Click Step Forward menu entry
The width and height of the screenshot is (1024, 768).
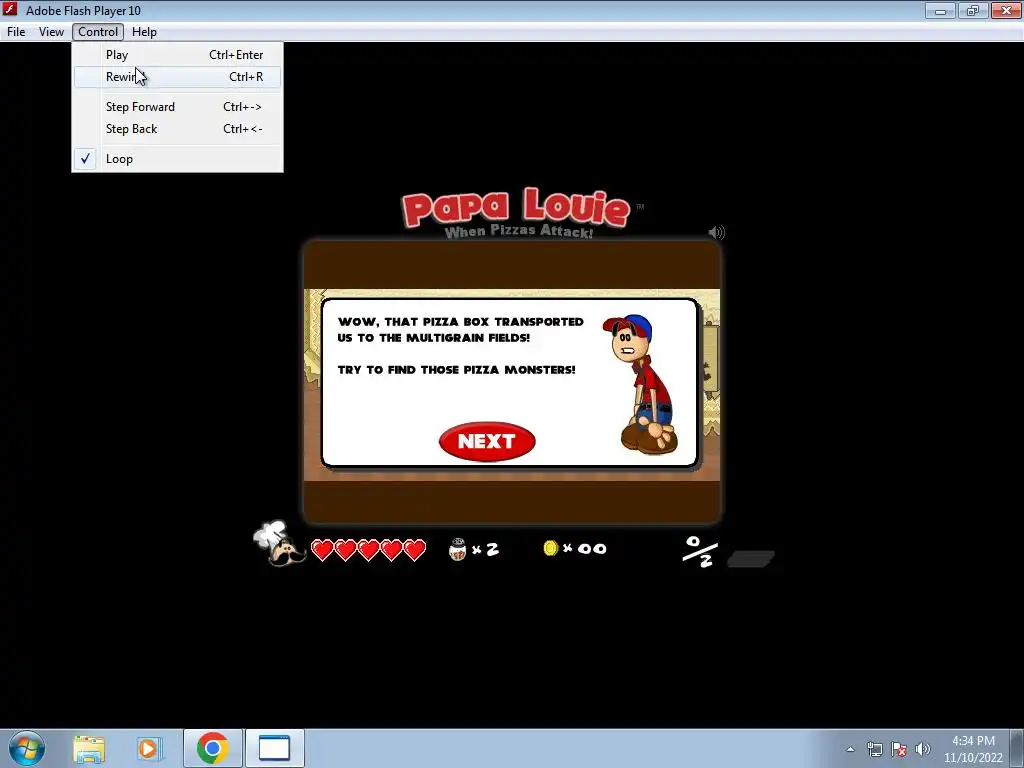(178, 106)
